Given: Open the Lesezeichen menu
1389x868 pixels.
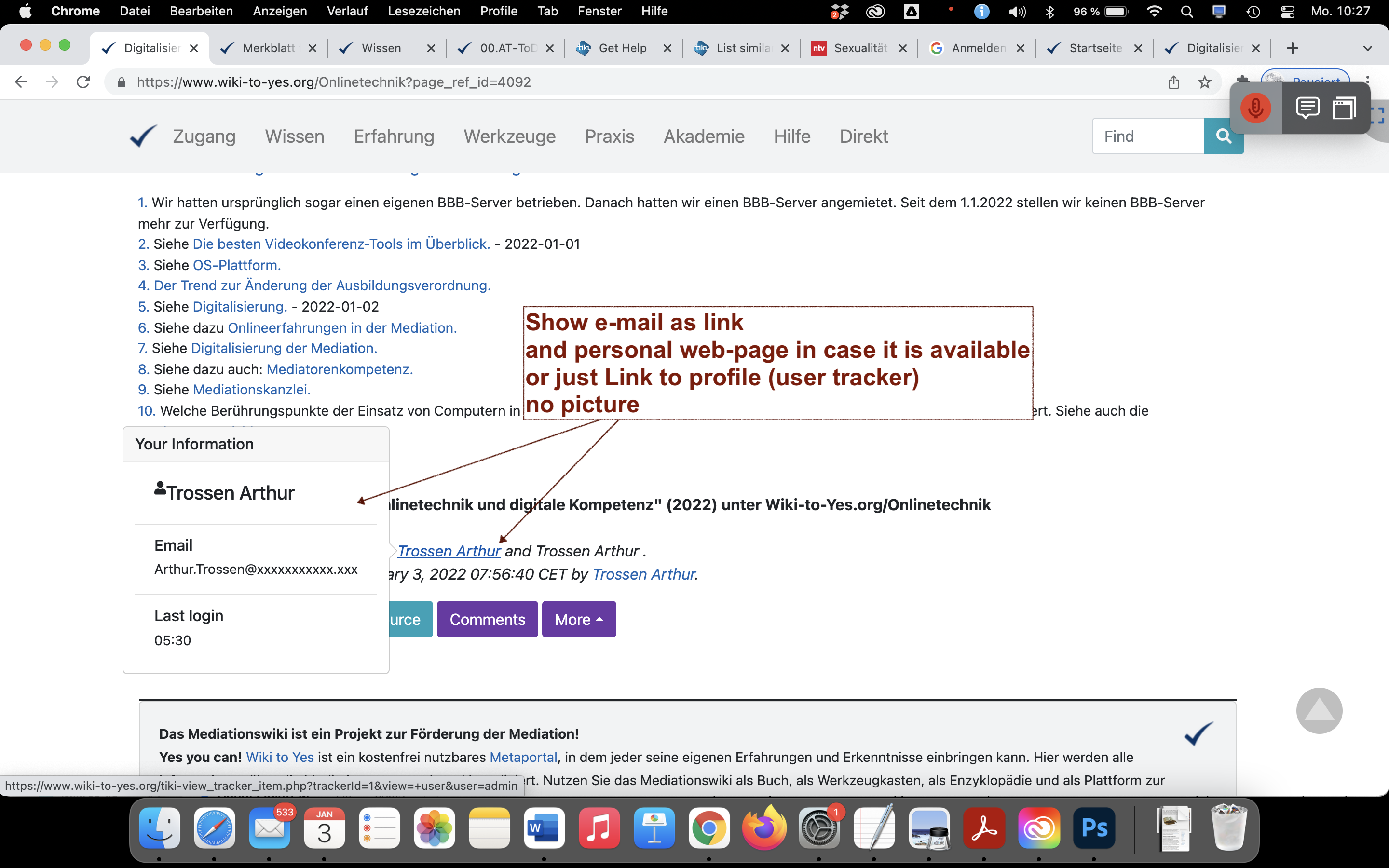Looking at the screenshot, I should [423, 12].
